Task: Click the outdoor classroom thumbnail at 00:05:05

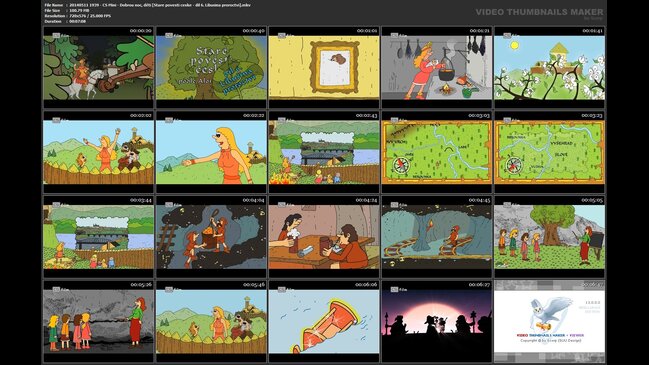Action: (x=550, y=237)
